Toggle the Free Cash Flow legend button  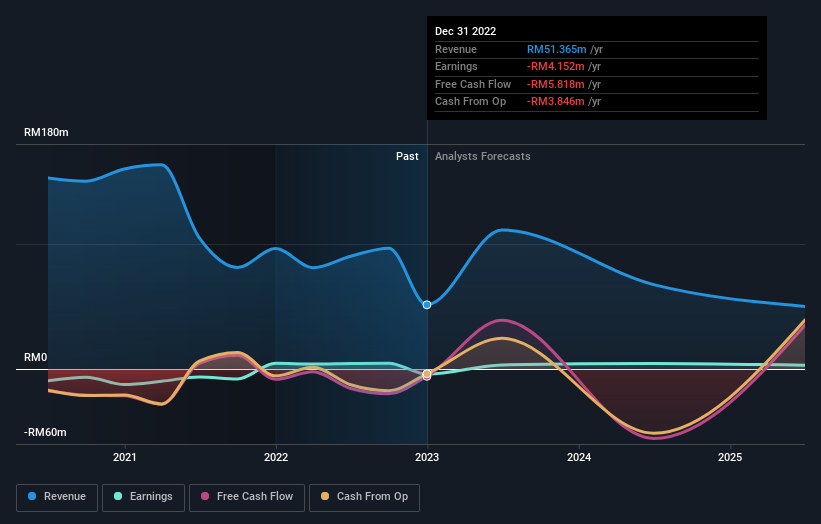coord(247,497)
